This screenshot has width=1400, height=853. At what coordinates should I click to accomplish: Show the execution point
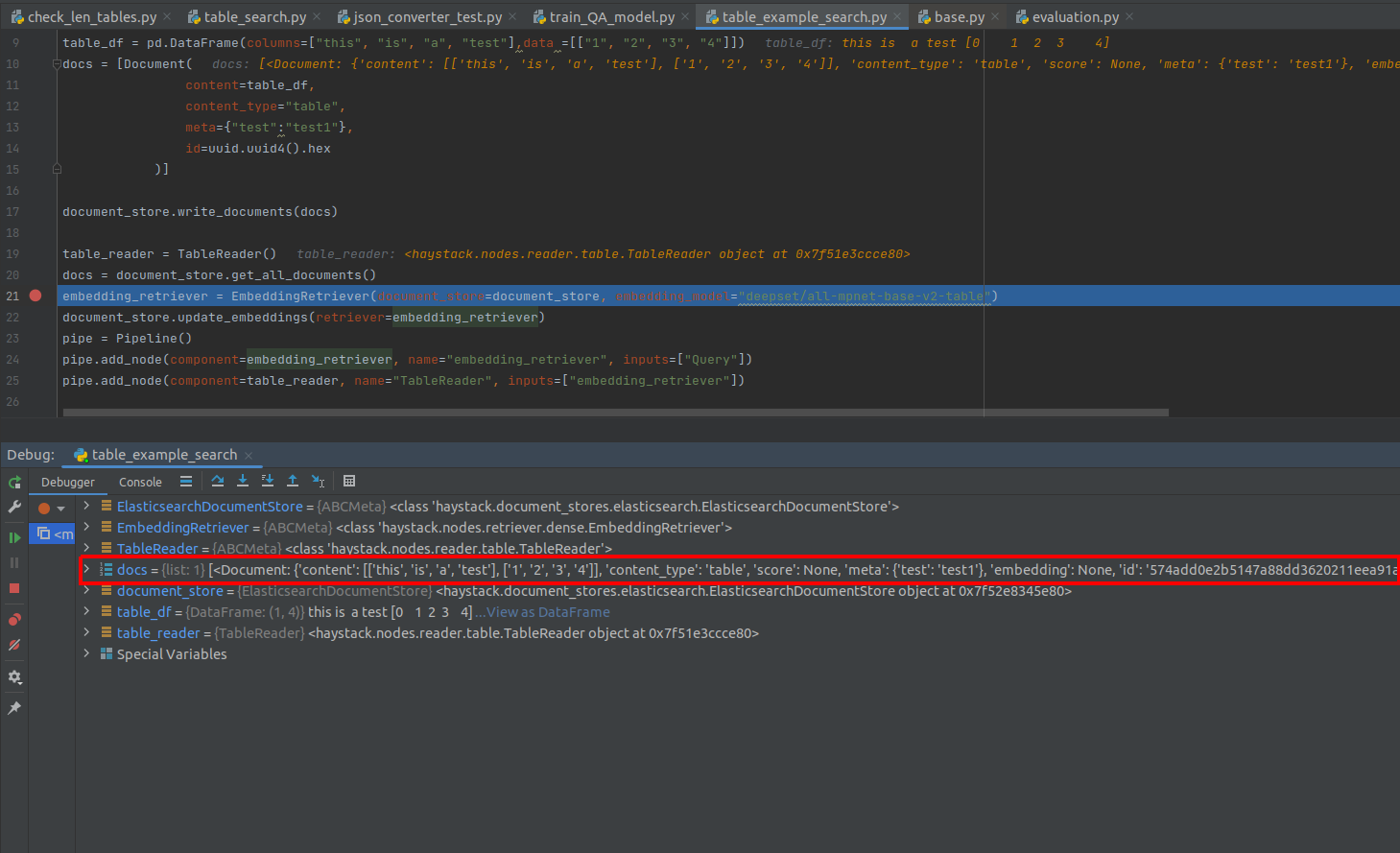tap(186, 481)
